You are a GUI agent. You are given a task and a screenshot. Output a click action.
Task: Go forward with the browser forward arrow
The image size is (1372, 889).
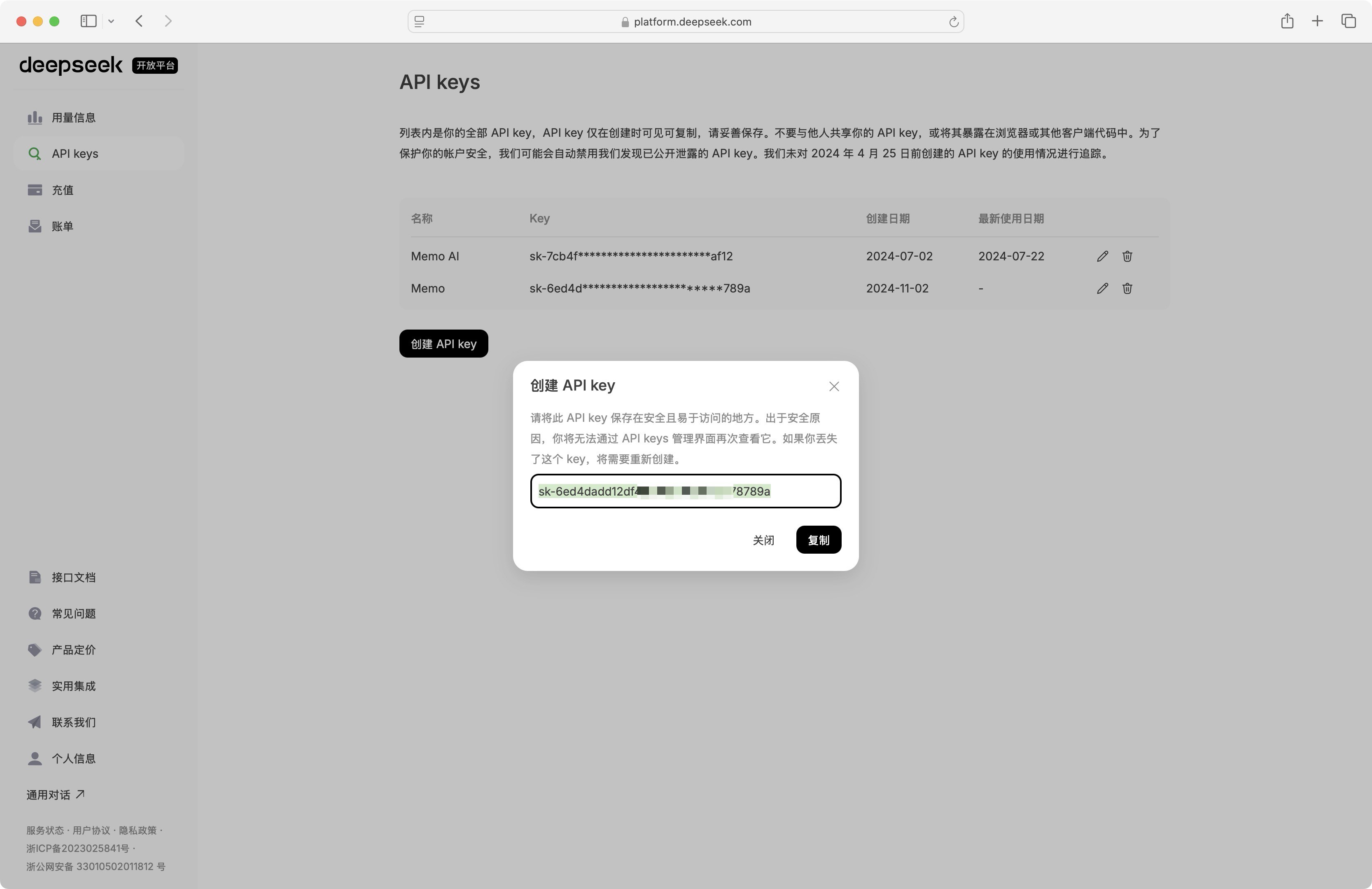168,21
